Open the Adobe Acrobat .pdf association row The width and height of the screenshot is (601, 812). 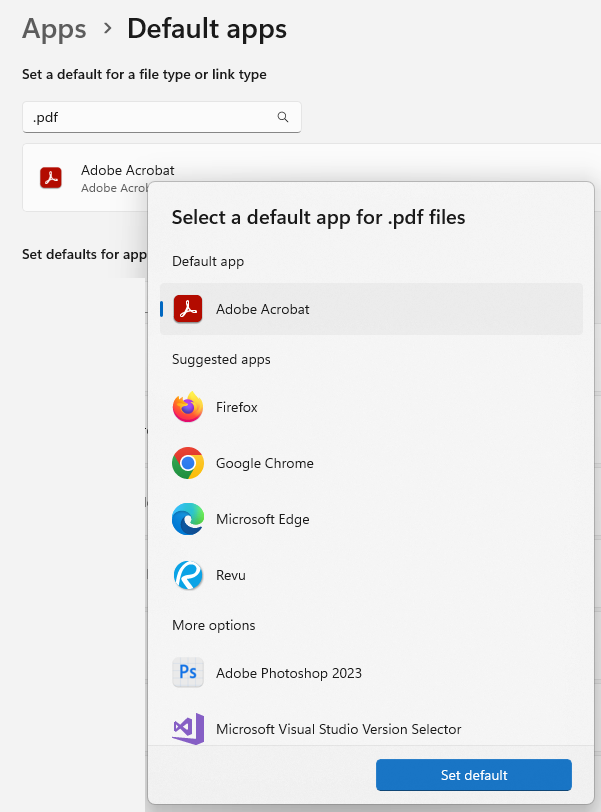(x=312, y=178)
